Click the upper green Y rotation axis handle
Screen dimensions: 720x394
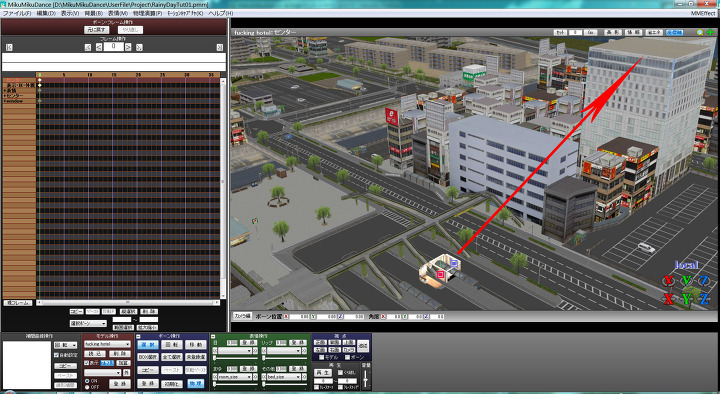coord(686,281)
